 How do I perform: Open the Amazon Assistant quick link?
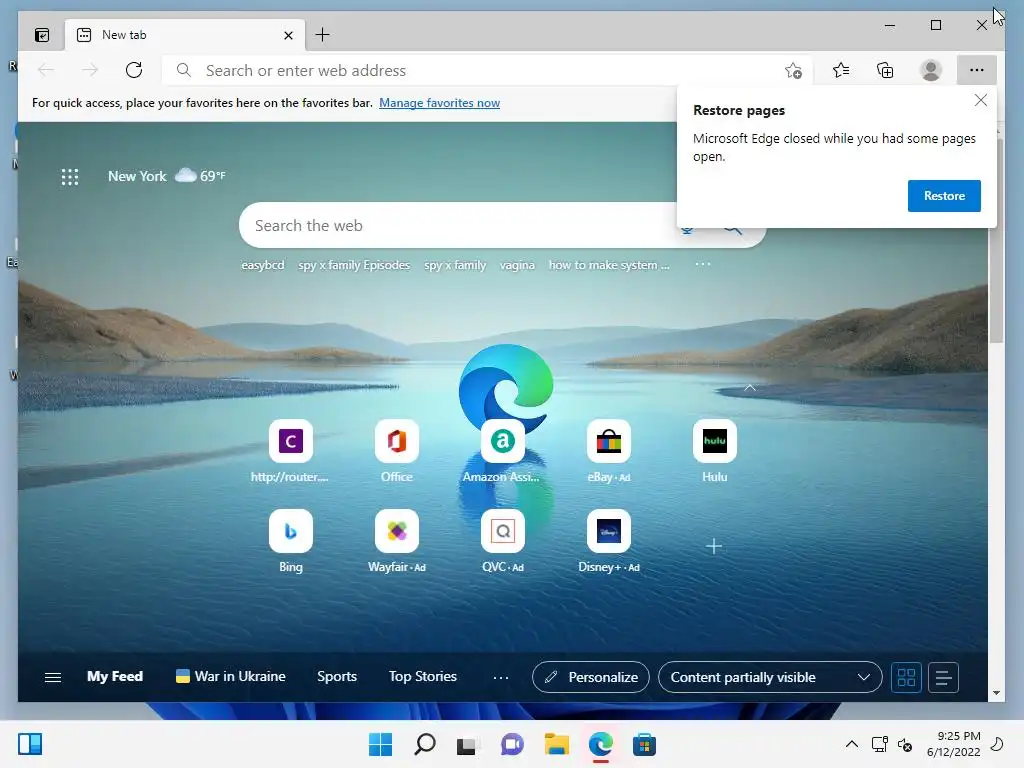[502, 451]
